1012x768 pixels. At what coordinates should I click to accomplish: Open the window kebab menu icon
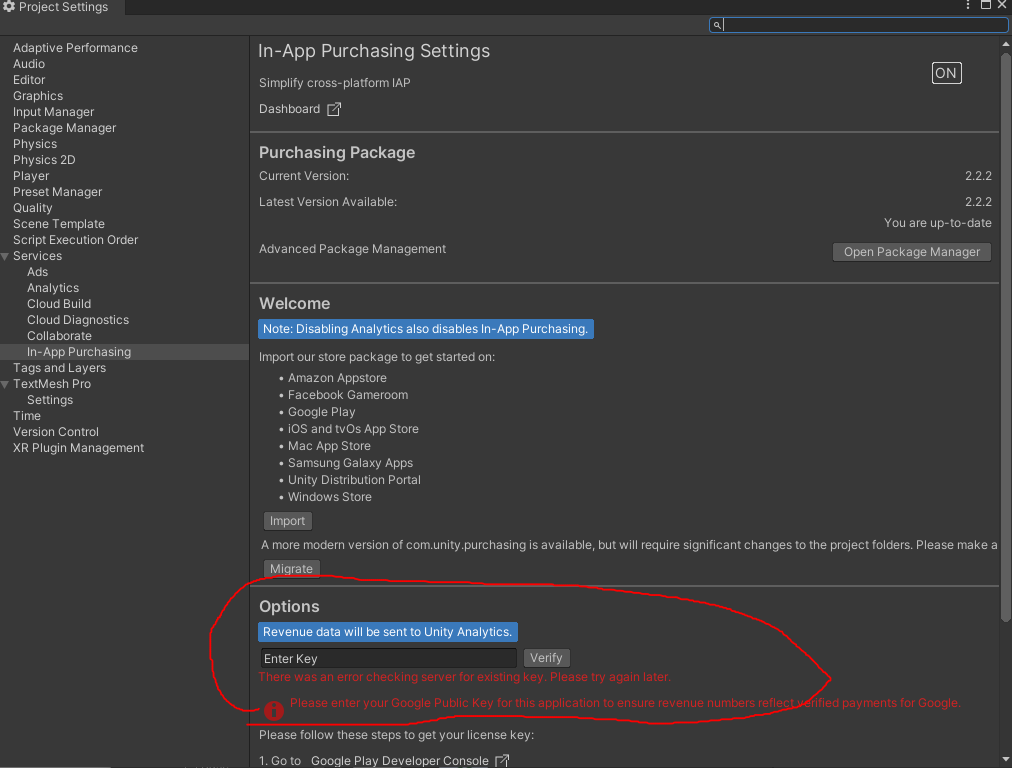pyautogui.click(x=968, y=6)
